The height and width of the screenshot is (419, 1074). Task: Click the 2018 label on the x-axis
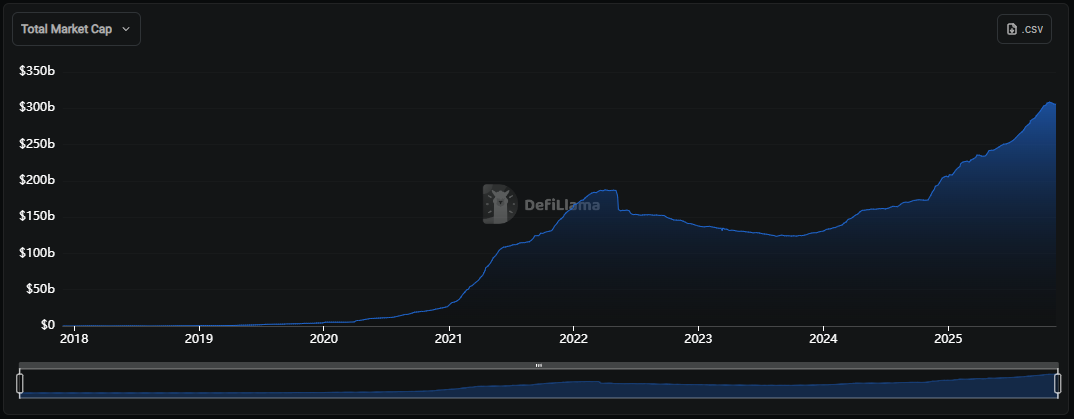(x=74, y=339)
